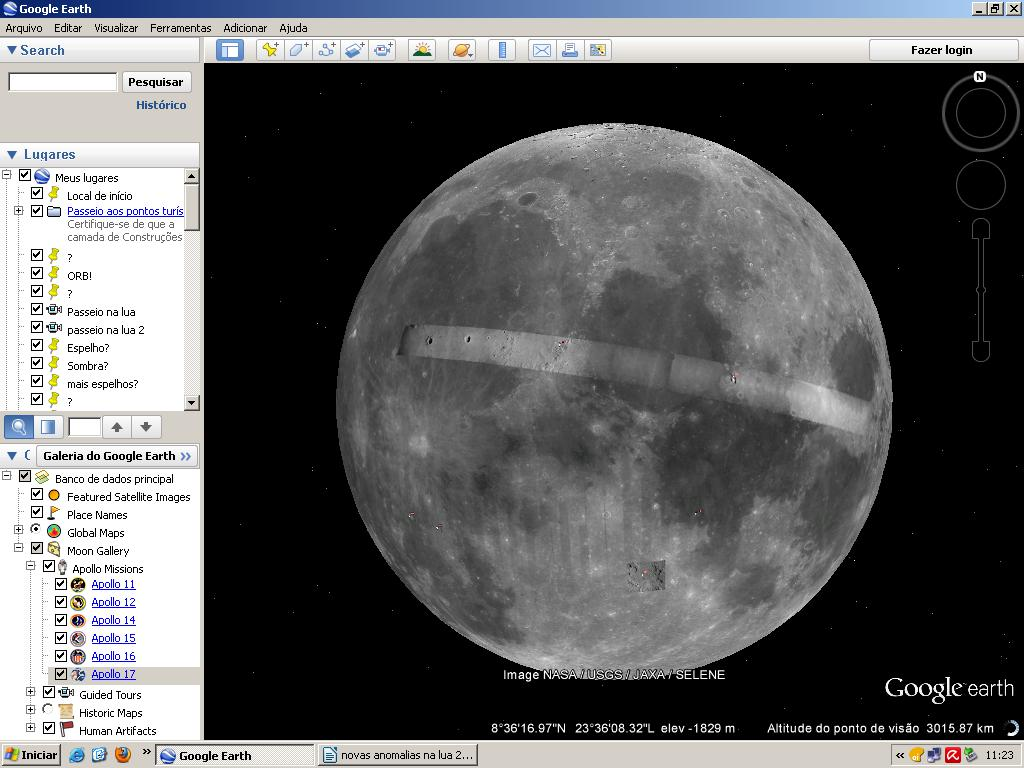Select the Historic Maps radio button
Screen dimensions: 1024x768
pos(48,709)
